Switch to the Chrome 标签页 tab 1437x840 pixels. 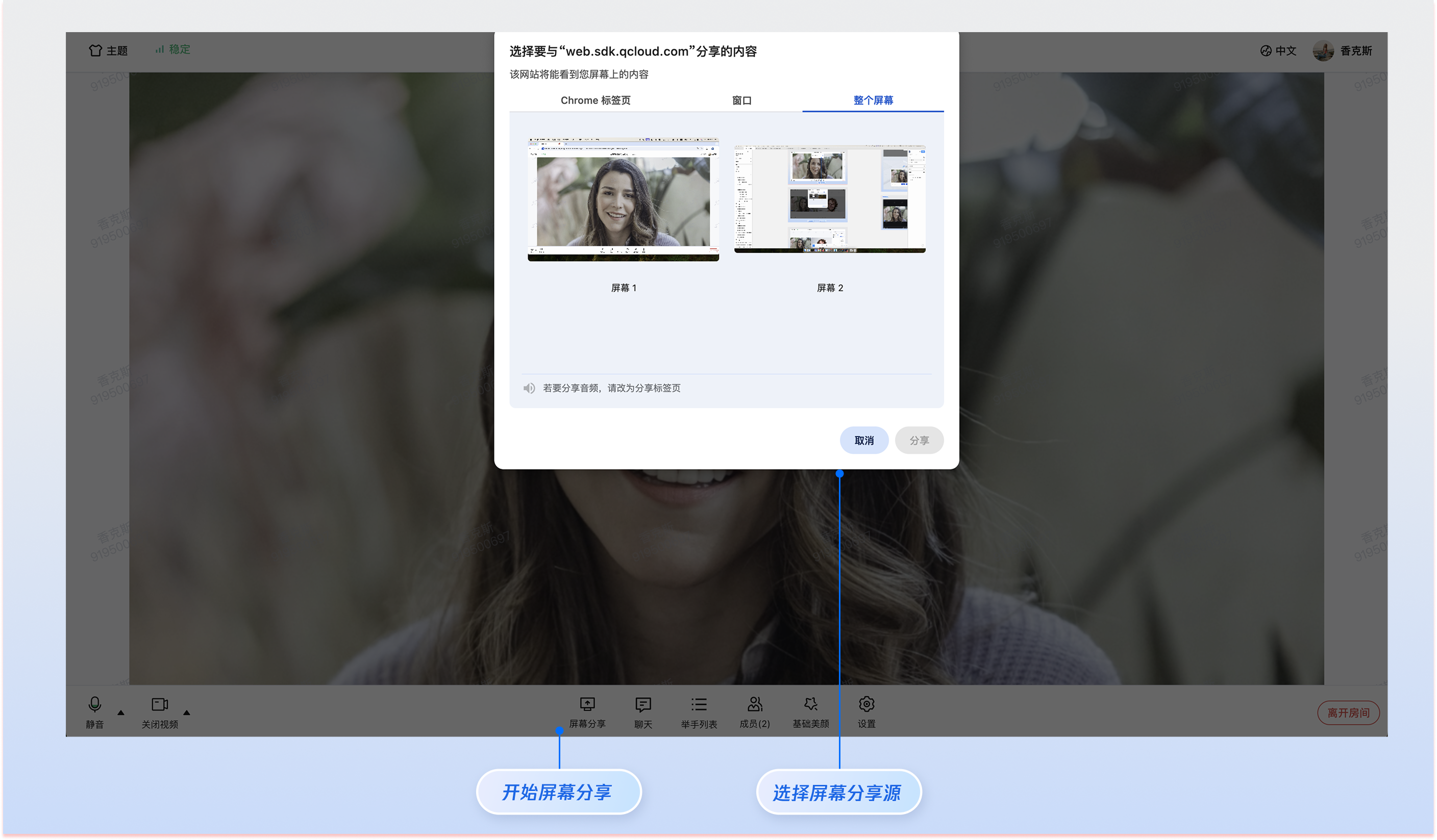[596, 100]
